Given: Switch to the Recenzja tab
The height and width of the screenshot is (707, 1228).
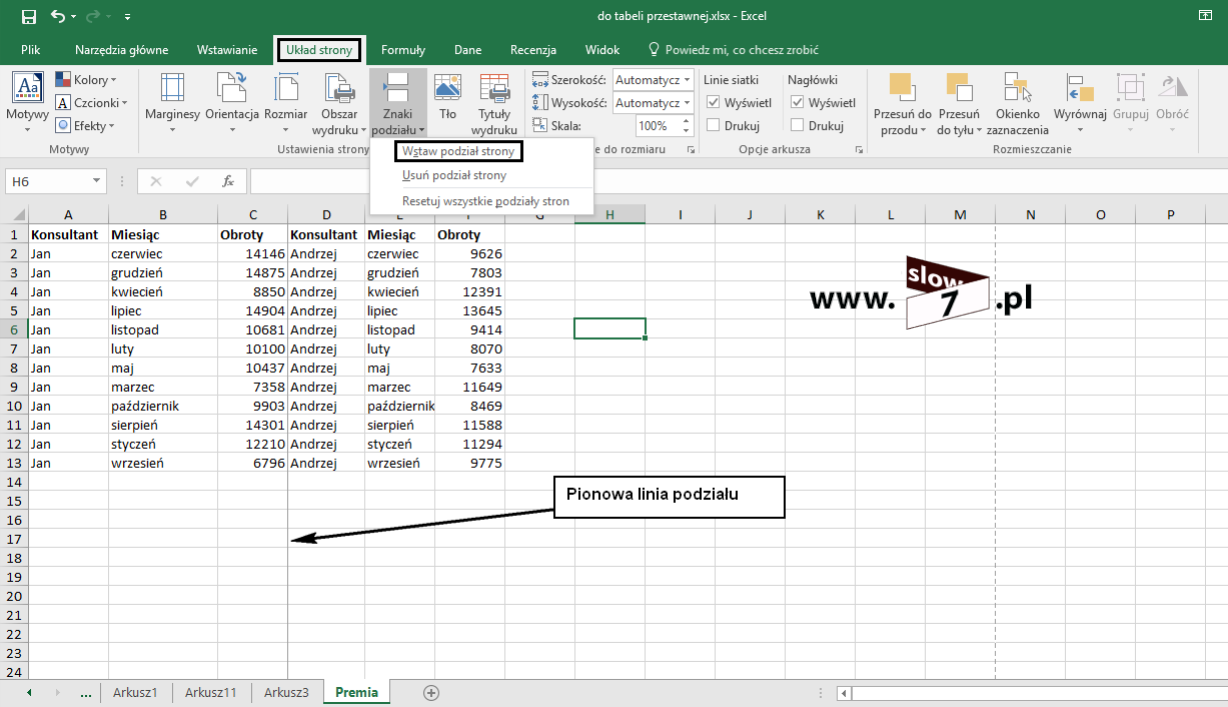Looking at the screenshot, I should [533, 50].
